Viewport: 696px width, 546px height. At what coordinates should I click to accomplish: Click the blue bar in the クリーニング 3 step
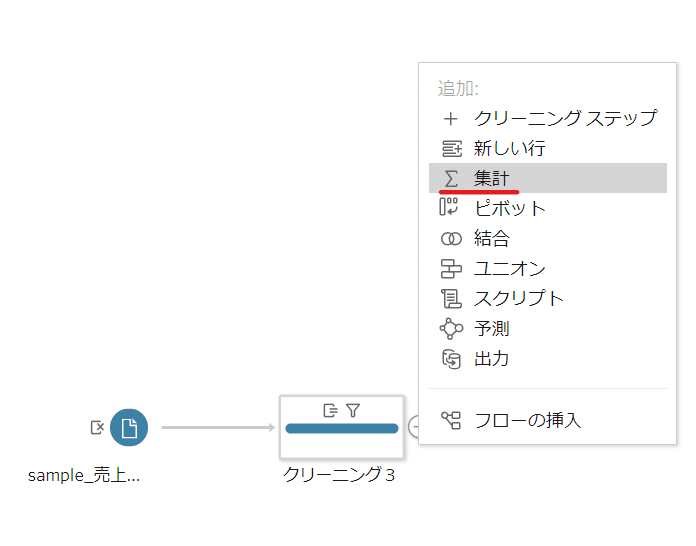(x=341, y=429)
